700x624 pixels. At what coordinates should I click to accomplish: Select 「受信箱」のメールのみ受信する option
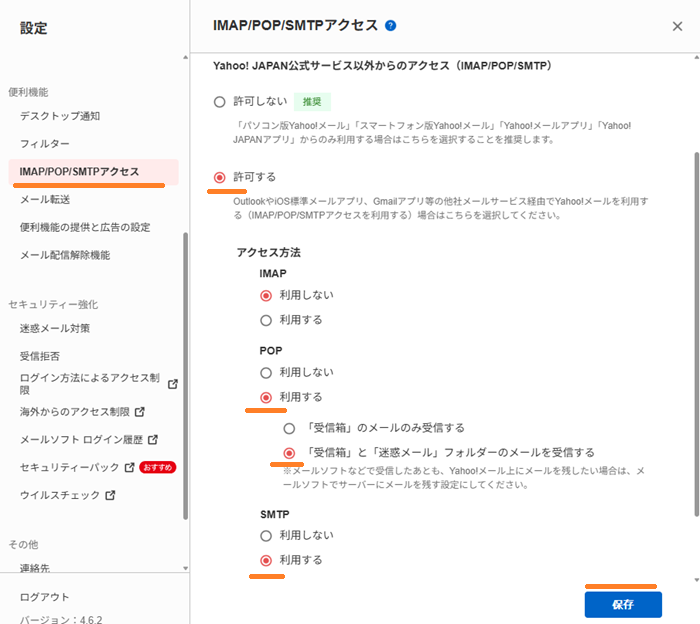[x=290, y=428]
